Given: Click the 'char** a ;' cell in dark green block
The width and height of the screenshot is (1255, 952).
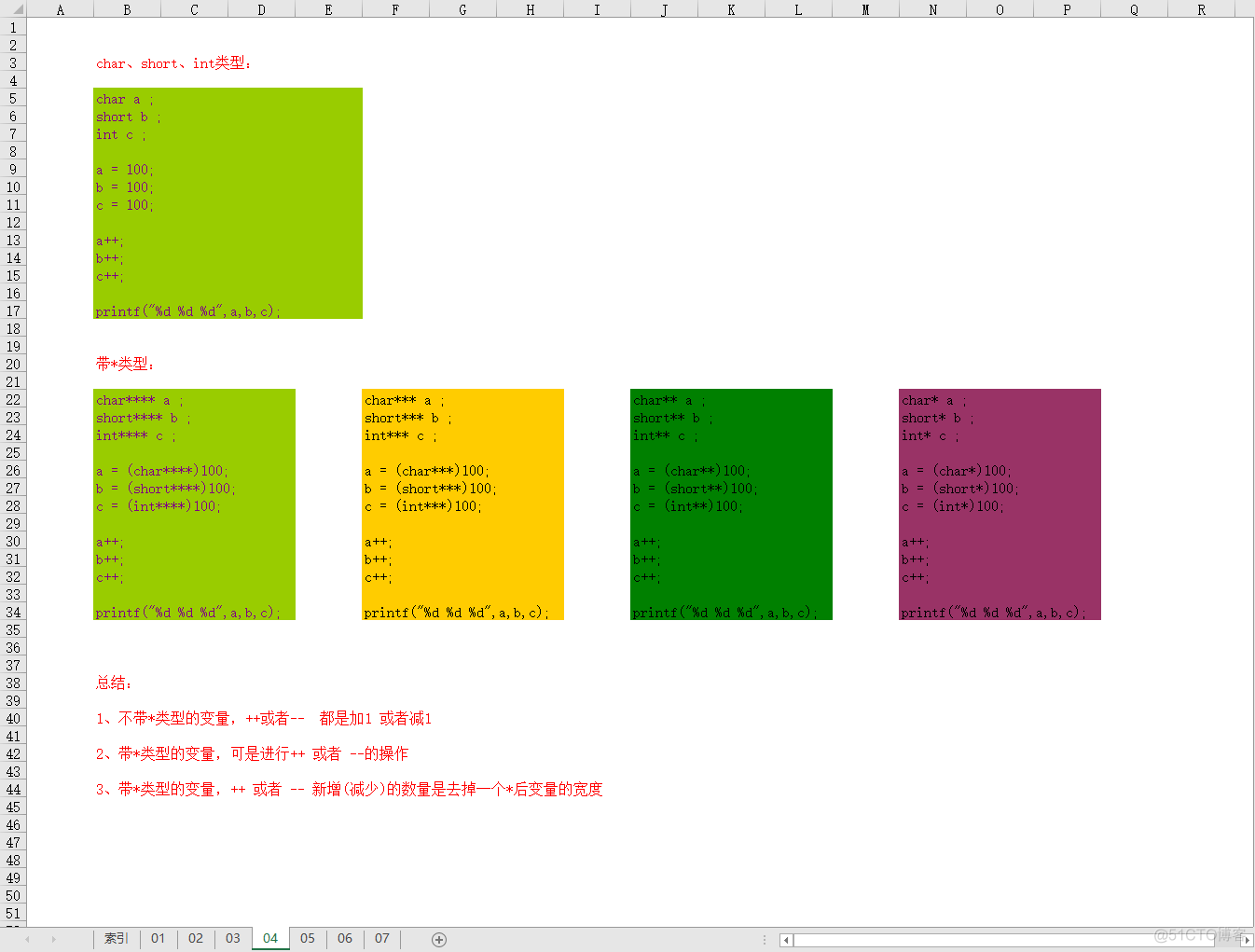Looking at the screenshot, I should [669, 400].
